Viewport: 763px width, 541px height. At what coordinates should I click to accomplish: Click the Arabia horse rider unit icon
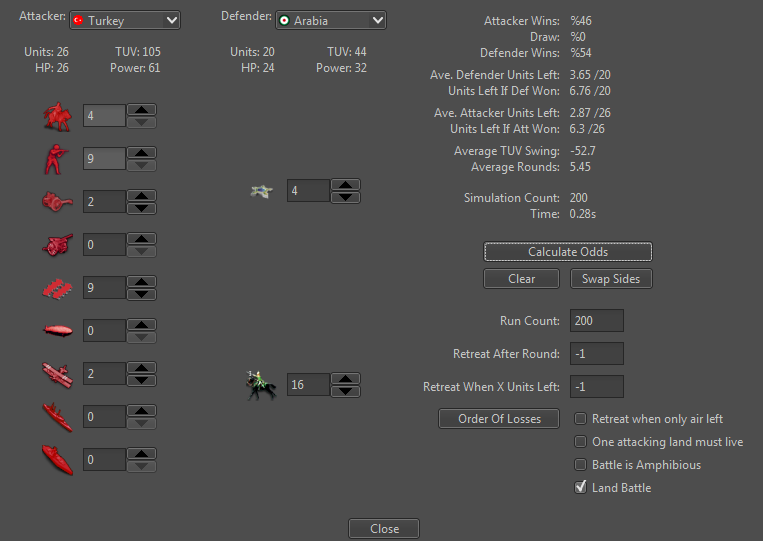(x=261, y=385)
